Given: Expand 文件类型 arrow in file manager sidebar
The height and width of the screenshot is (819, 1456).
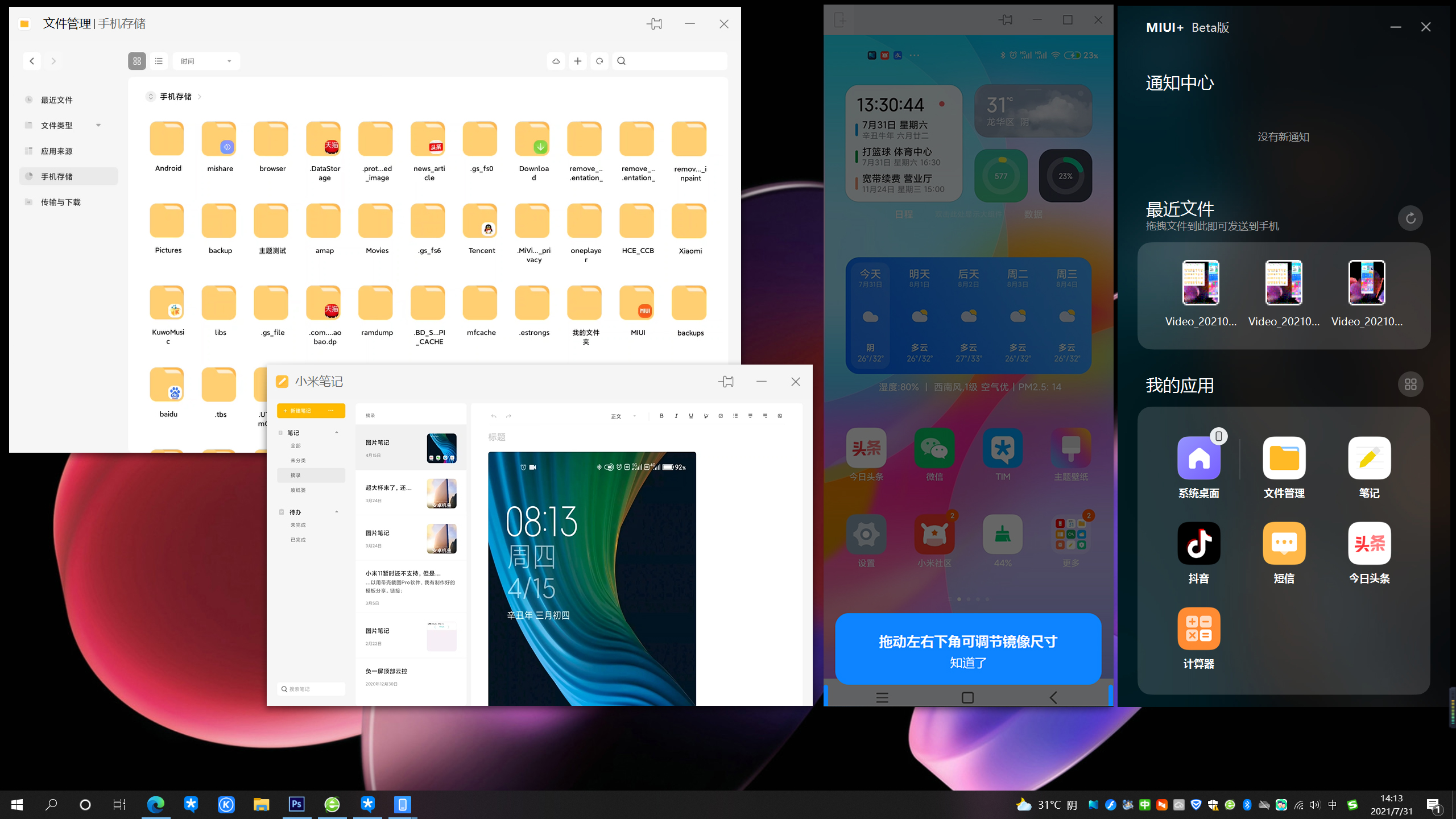Looking at the screenshot, I should pyautogui.click(x=98, y=125).
